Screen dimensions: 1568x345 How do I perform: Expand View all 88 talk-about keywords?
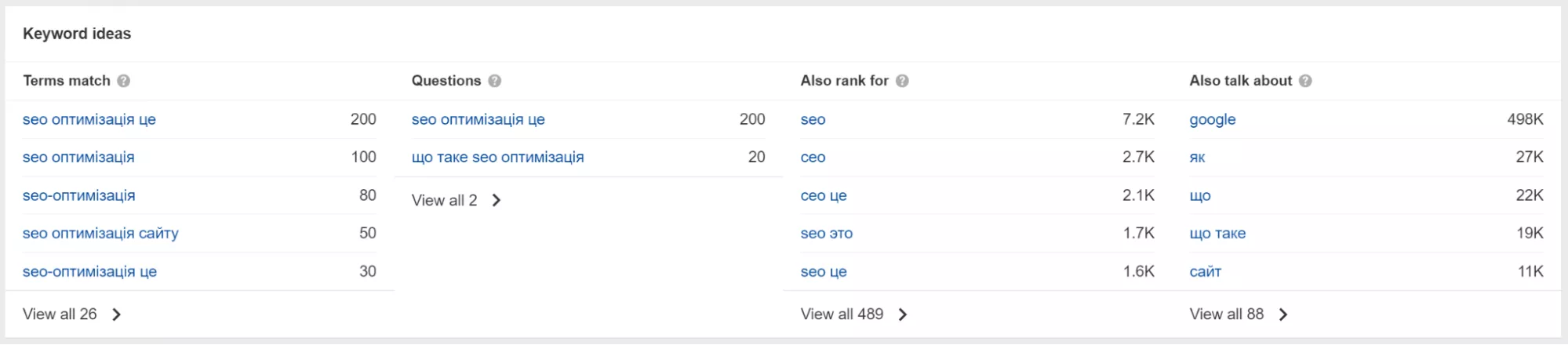pyautogui.click(x=1239, y=314)
